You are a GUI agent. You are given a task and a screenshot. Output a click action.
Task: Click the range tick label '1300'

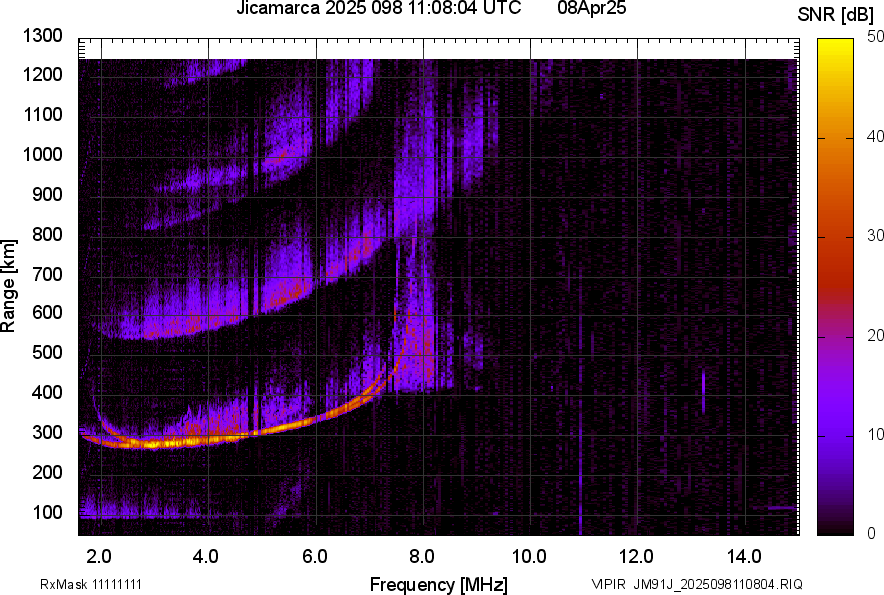[42, 36]
